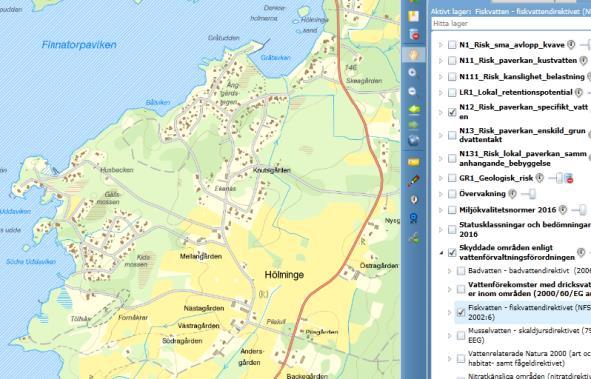The height and width of the screenshot is (379, 591).
Task: Enable the N1_Risk_sma_avlopp_kvave layer checkbox
Action: [452, 45]
